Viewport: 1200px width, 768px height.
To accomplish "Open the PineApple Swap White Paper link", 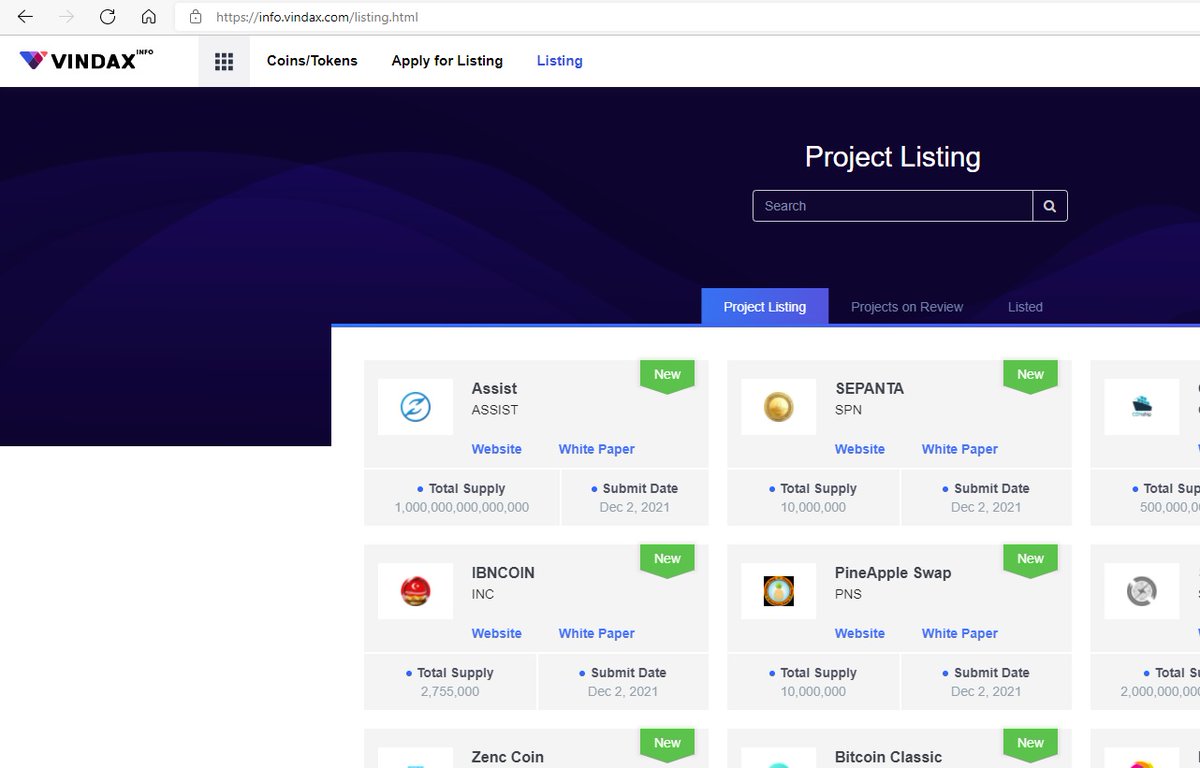I will tap(960, 633).
